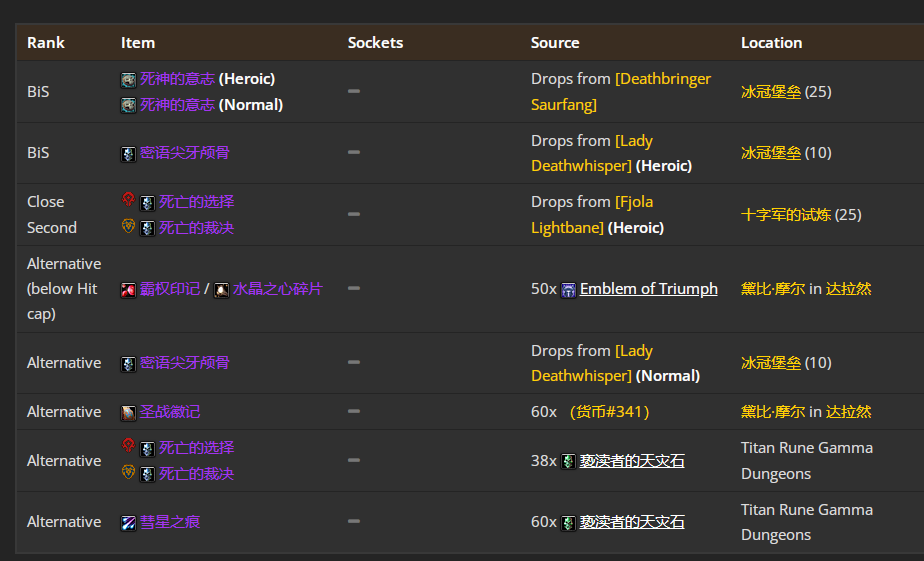Image resolution: width=924 pixels, height=561 pixels.
Task: Click the 圣战徽记 item icon
Action: pos(129,412)
